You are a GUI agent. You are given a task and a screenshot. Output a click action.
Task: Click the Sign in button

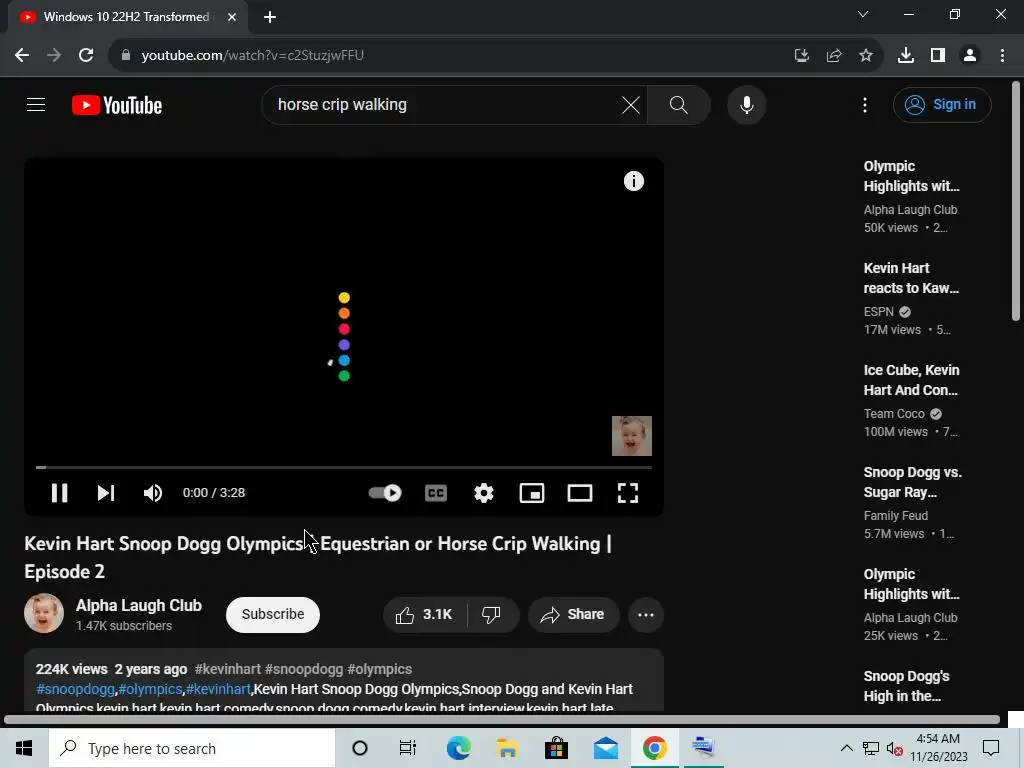[942, 104]
